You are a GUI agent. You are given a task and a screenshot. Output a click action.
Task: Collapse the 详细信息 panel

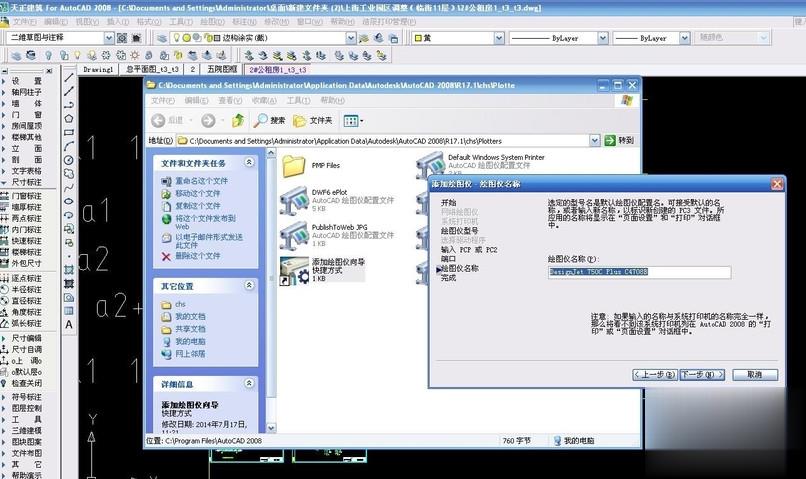tap(249, 383)
